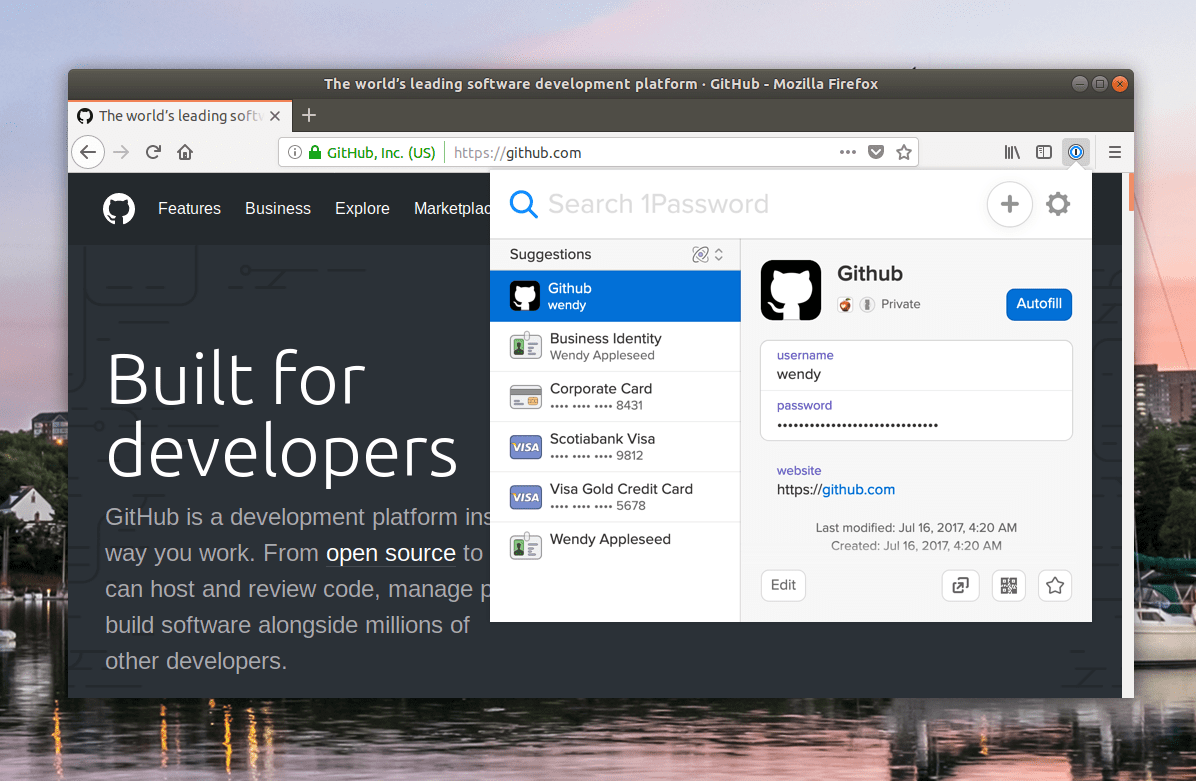Minimize the Firefox window
The image size is (1196, 781).
click(x=1079, y=84)
